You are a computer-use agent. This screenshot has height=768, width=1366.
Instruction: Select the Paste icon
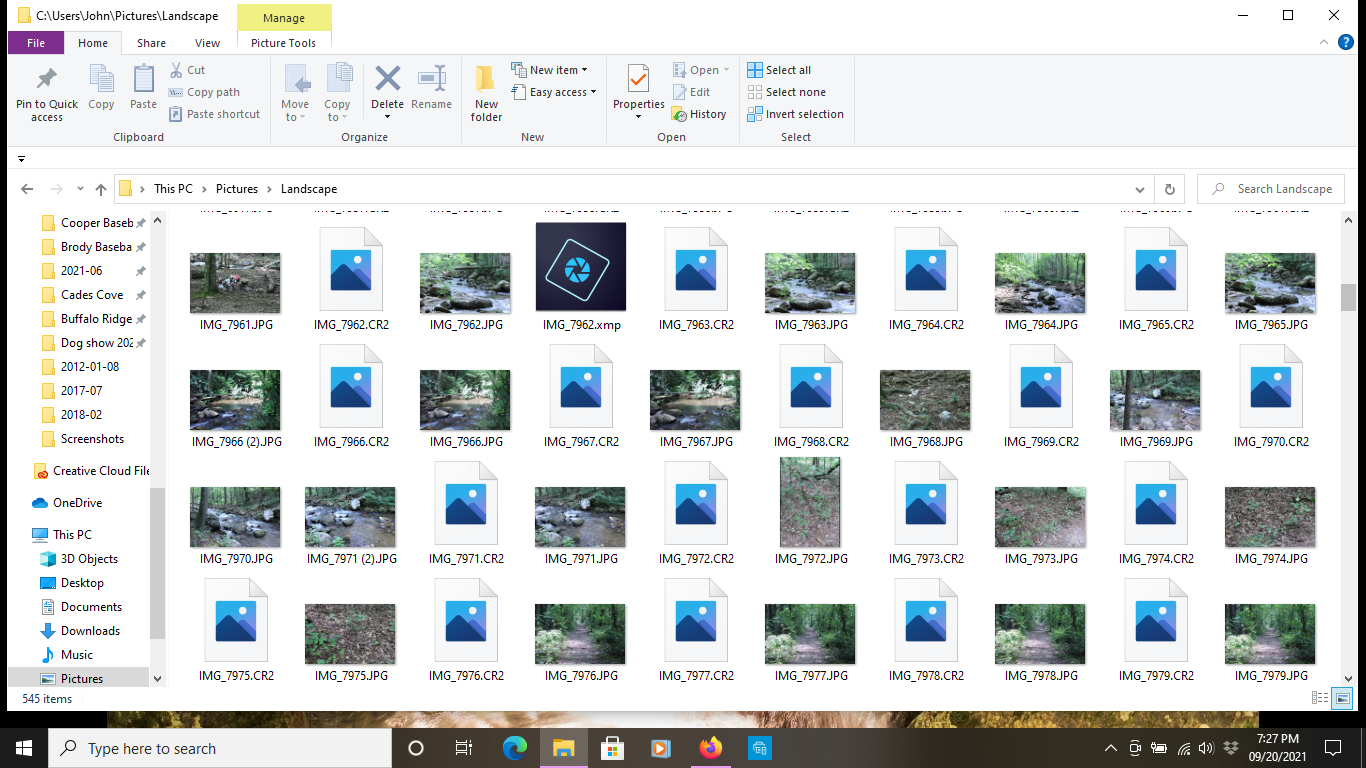click(142, 90)
